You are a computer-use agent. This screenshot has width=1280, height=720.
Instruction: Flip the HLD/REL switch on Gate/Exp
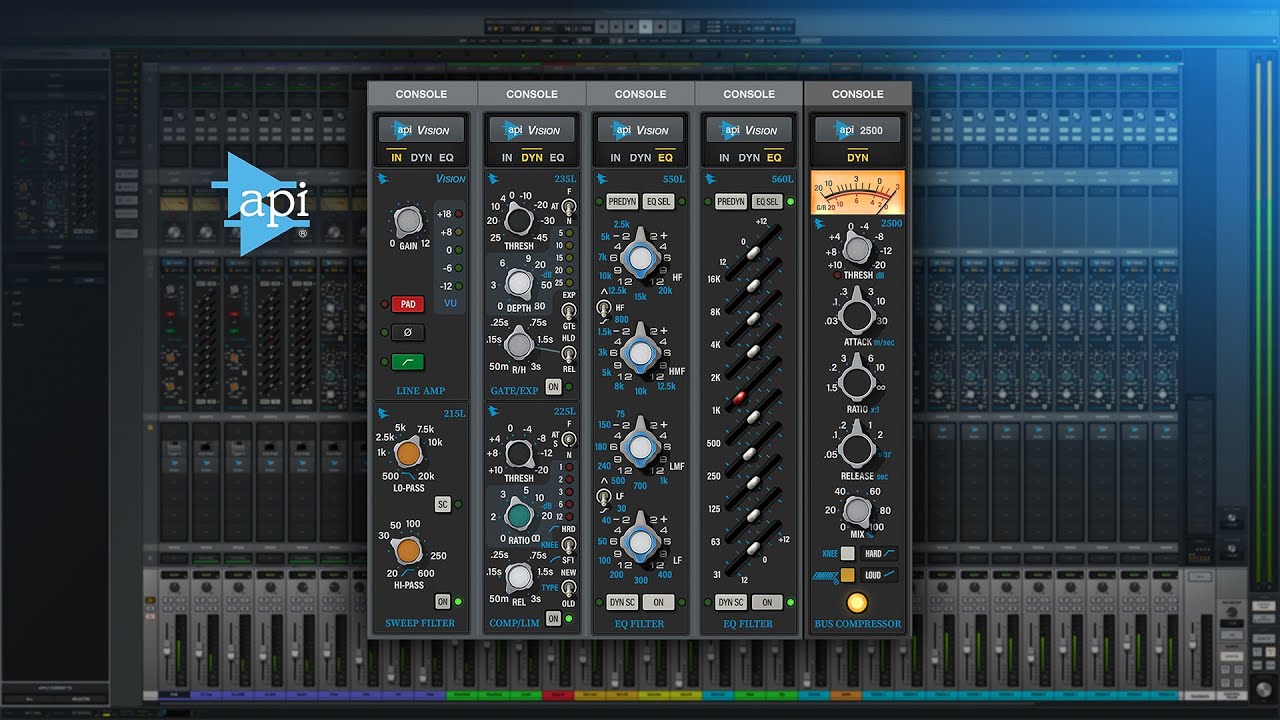point(570,354)
